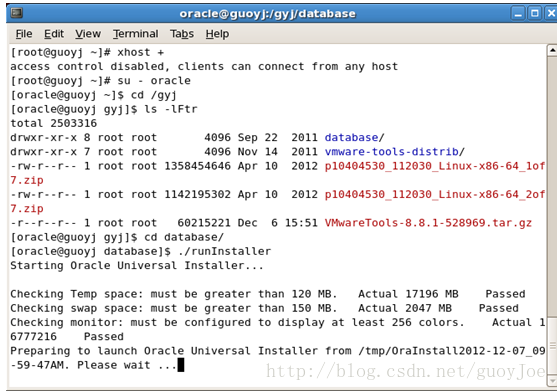Click the title bar text oracle@guoyj:/gyj/database
The width and height of the screenshot is (557, 391).
tap(267, 13)
